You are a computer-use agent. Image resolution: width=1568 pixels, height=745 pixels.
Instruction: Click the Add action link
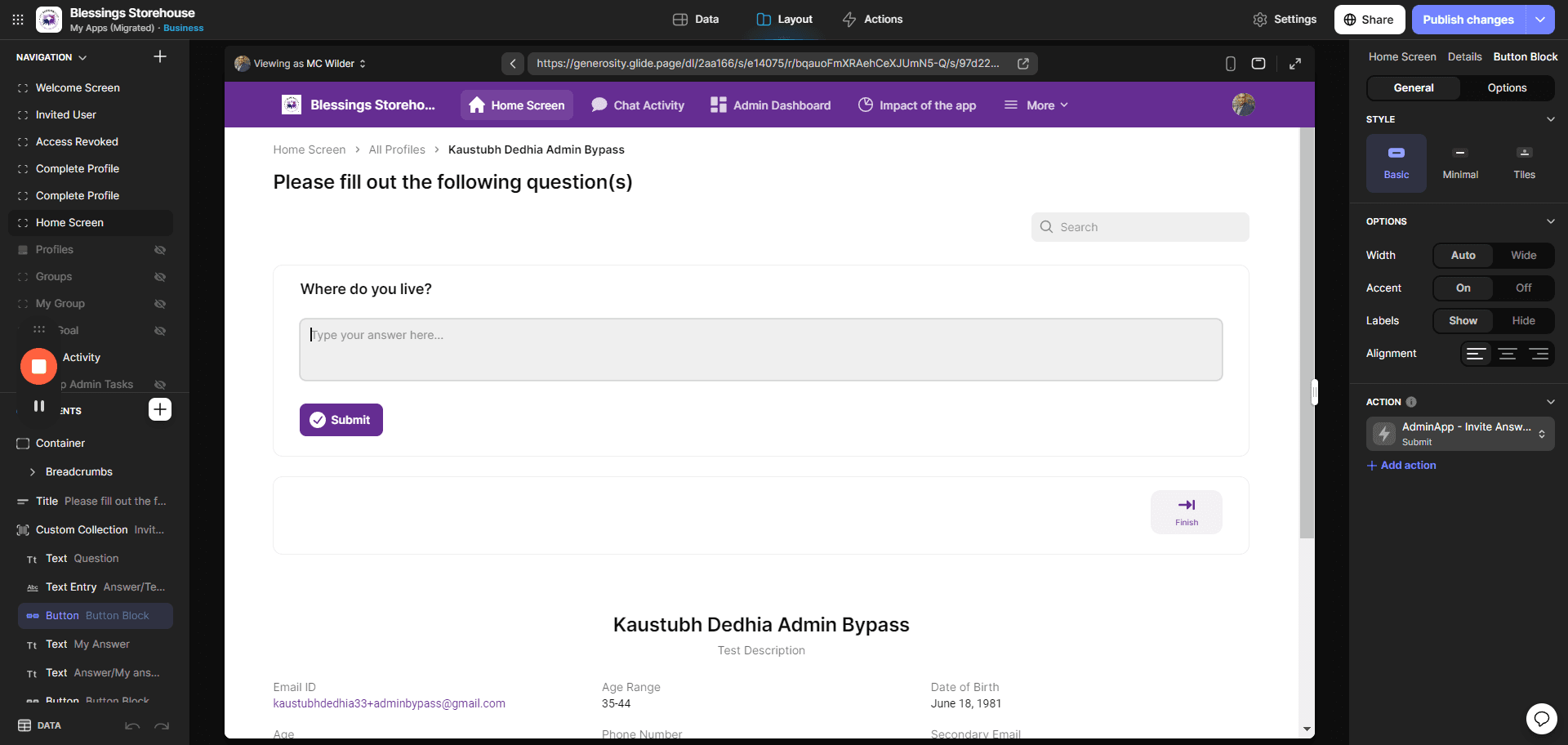click(x=1401, y=466)
